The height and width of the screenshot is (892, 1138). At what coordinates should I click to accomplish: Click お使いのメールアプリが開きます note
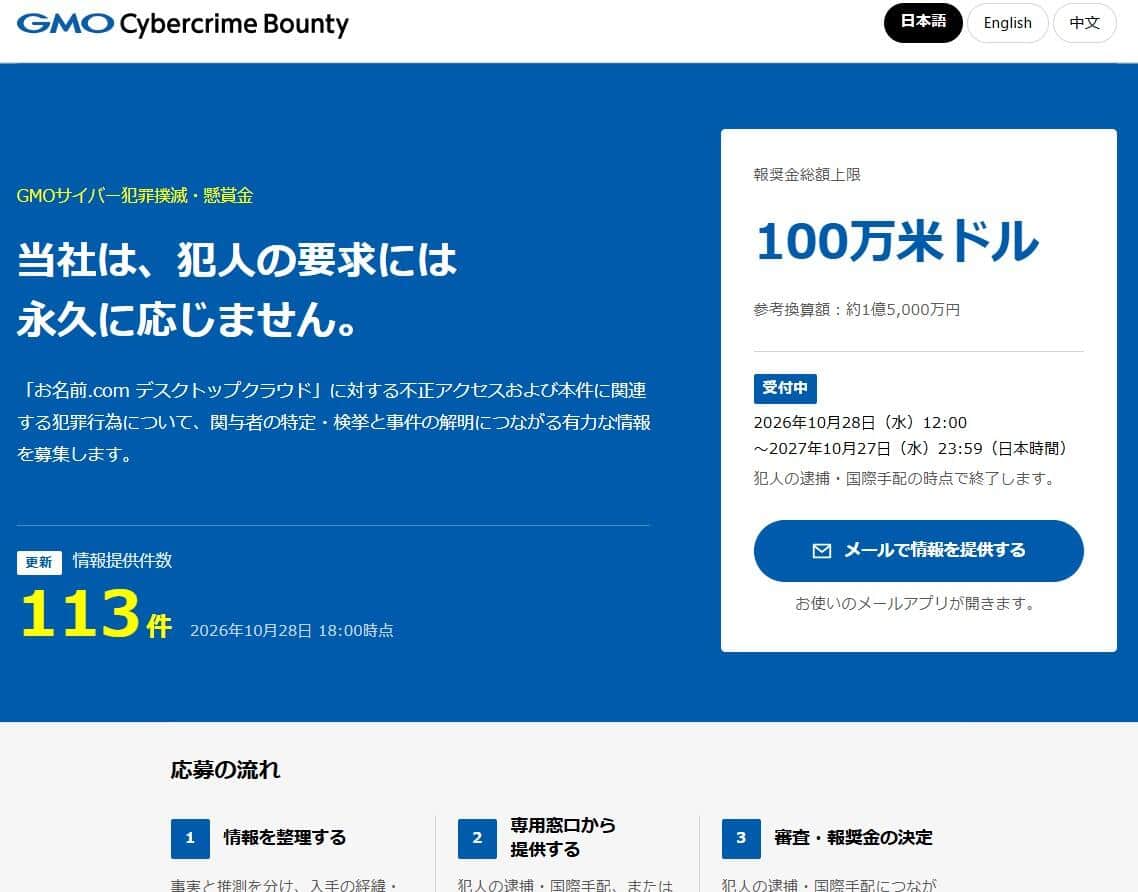coord(915,603)
